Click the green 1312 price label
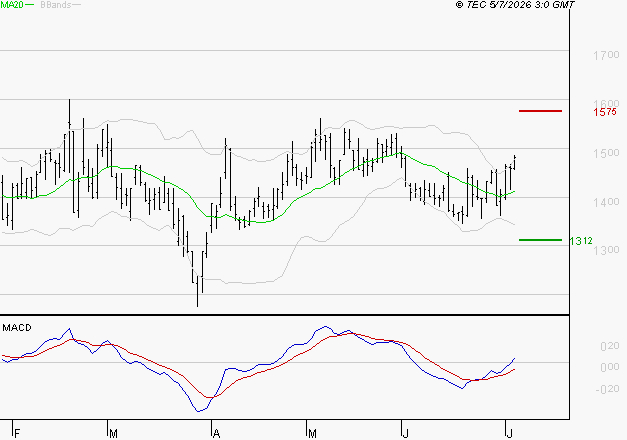Viewport: 627px width, 440px height. click(581, 241)
